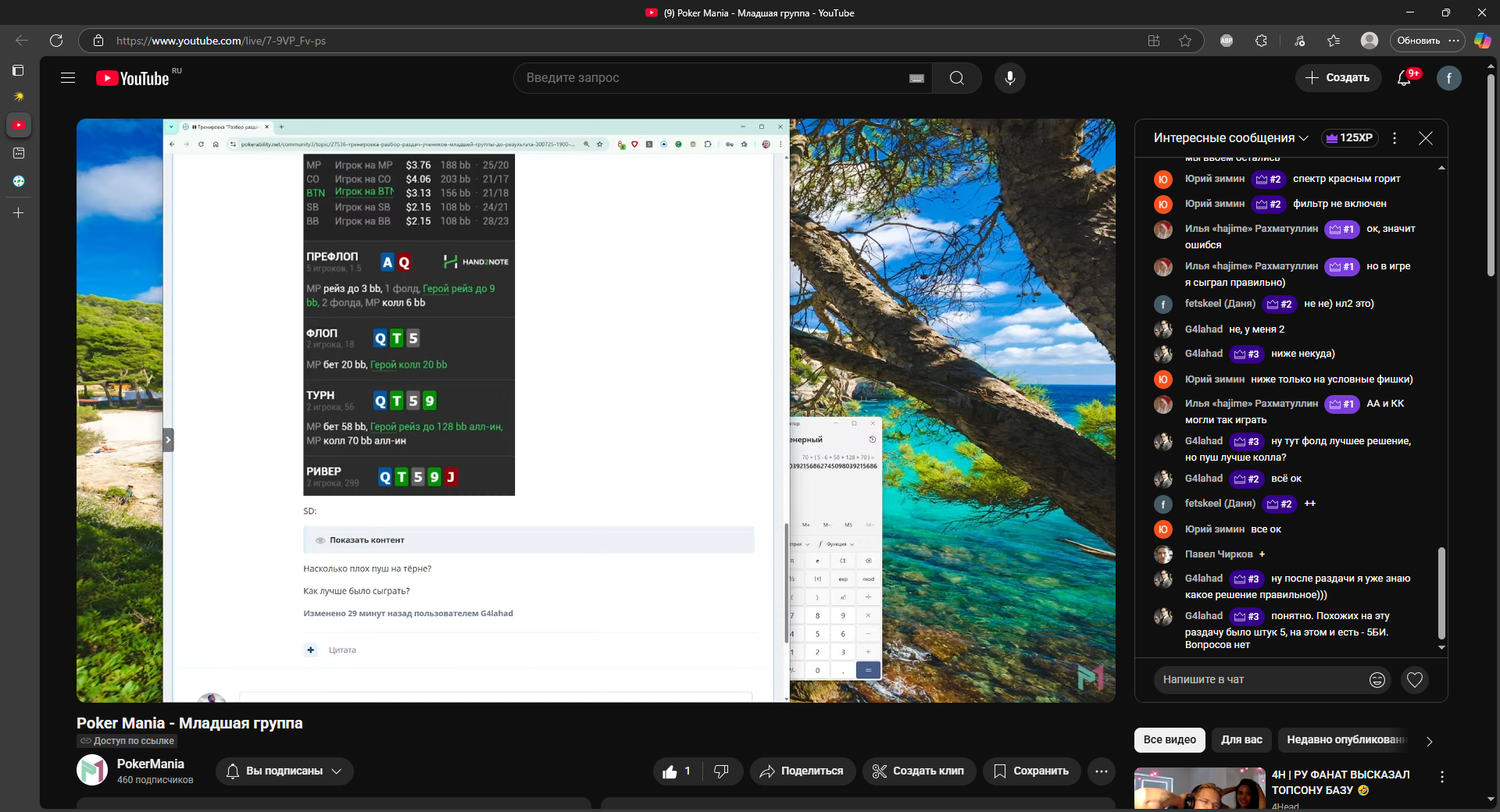Open more actions below the video
Screen dimensions: 1500x812
coord(1102,771)
